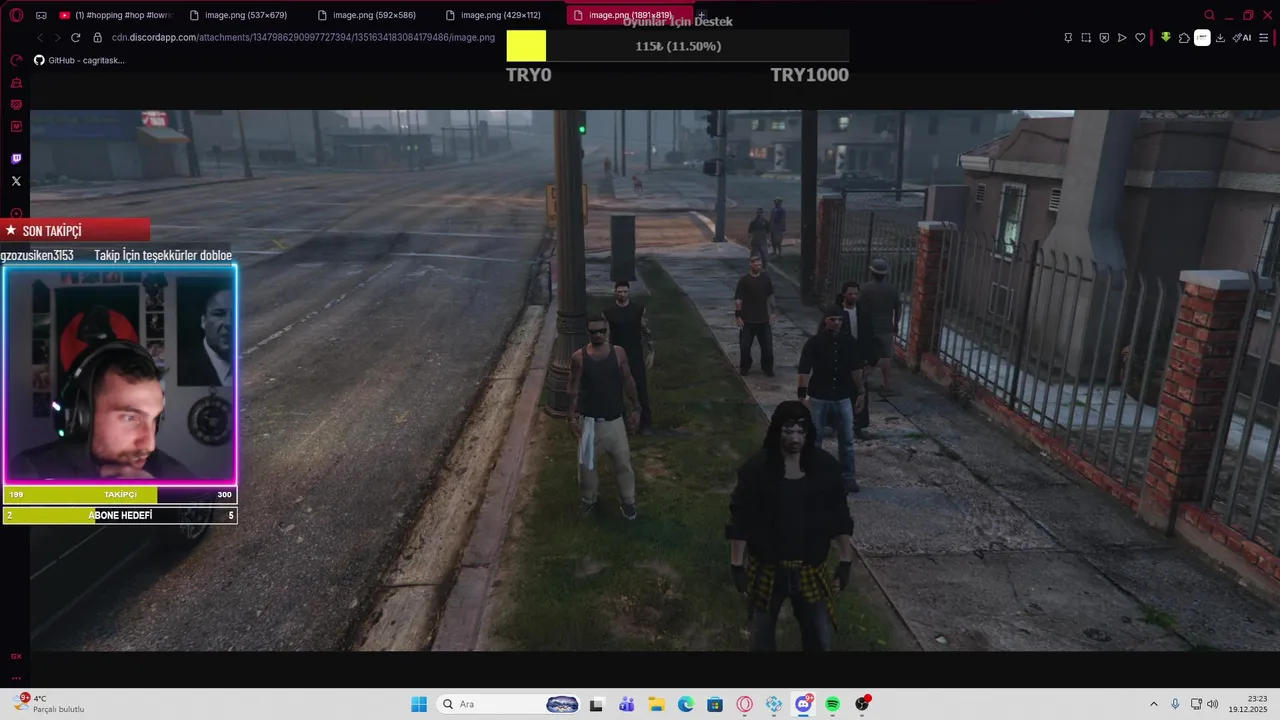Image resolution: width=1280 pixels, height=720 pixels.
Task: Click the TAKİPÇİ progress bar
Action: [120, 495]
